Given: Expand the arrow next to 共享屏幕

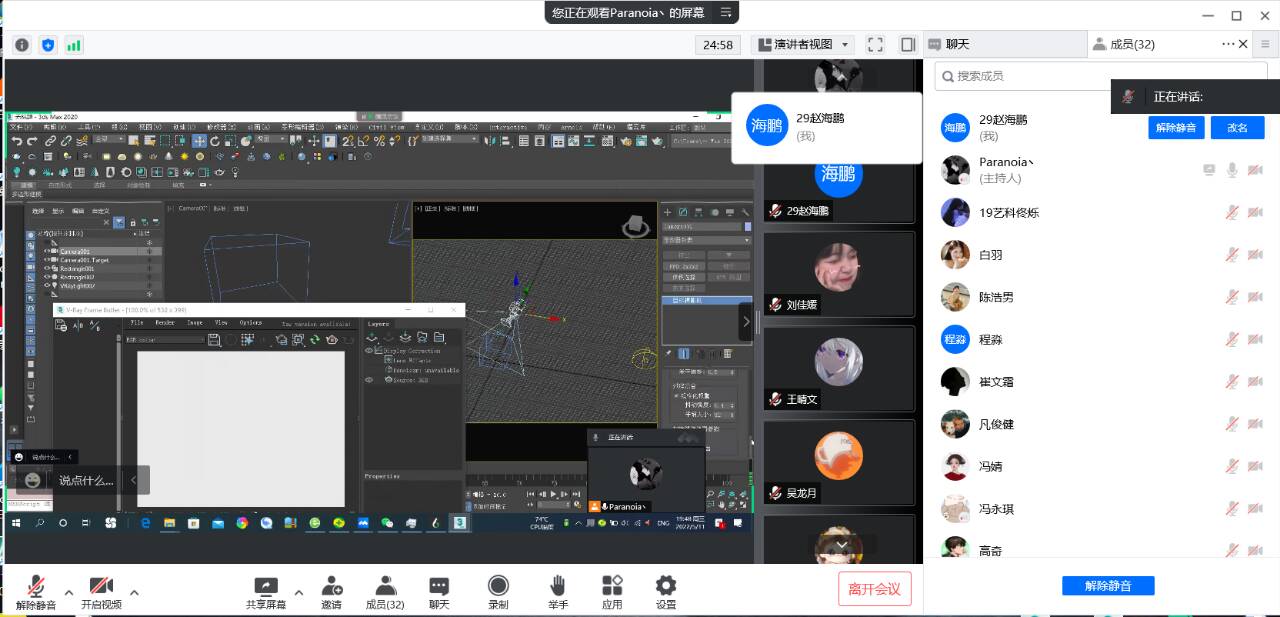Looking at the screenshot, I should [299, 591].
